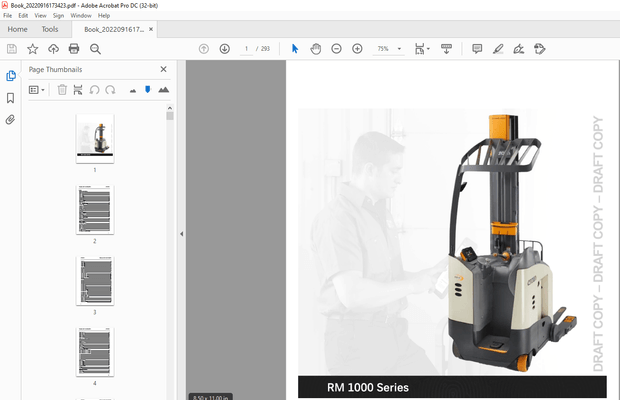The image size is (620, 400).
Task: Close the Book_2022091617 document tab
Action: [151, 29]
